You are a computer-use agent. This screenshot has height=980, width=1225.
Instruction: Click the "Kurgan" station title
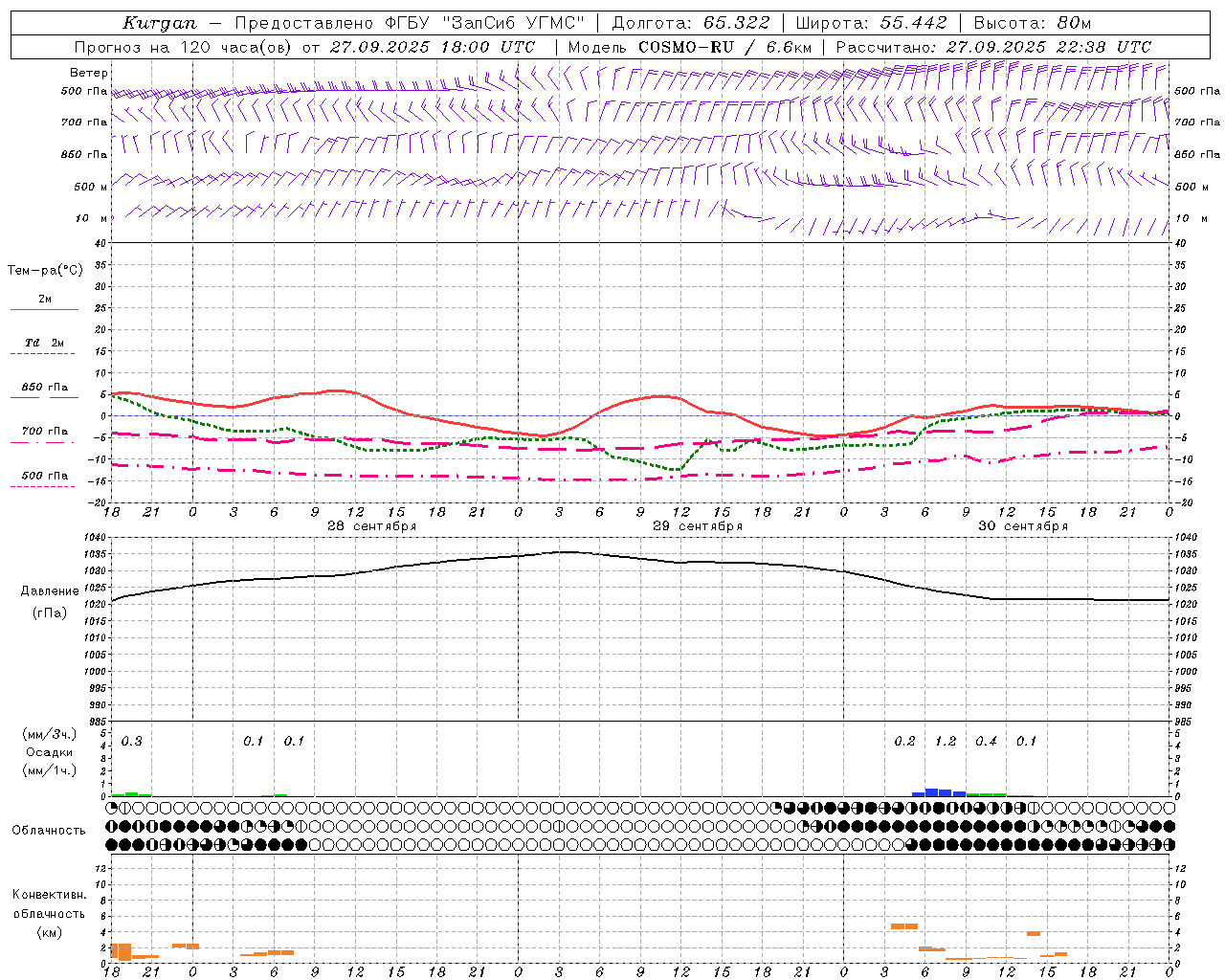pos(160,23)
